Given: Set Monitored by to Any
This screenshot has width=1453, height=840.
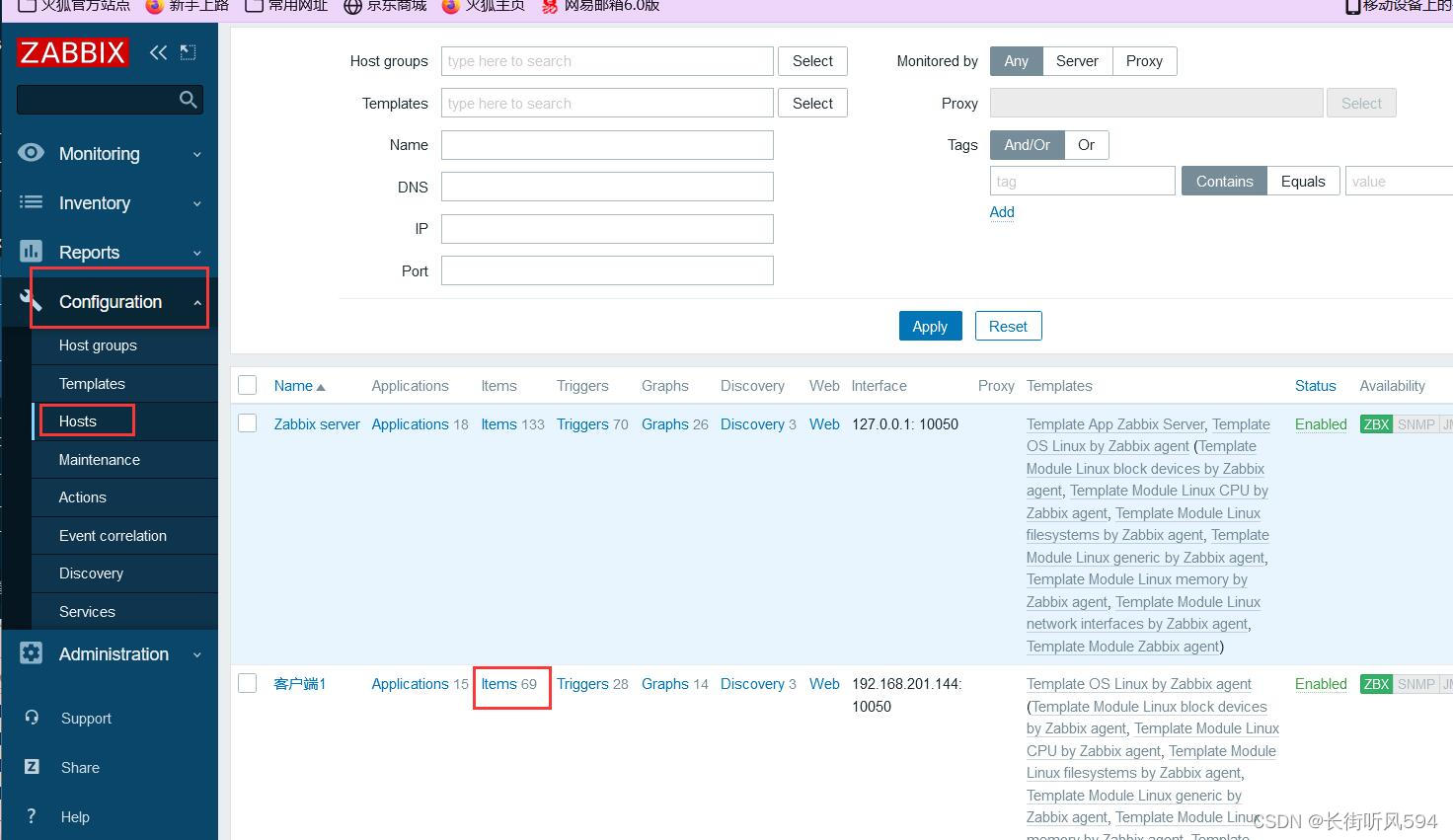Looking at the screenshot, I should (1016, 61).
